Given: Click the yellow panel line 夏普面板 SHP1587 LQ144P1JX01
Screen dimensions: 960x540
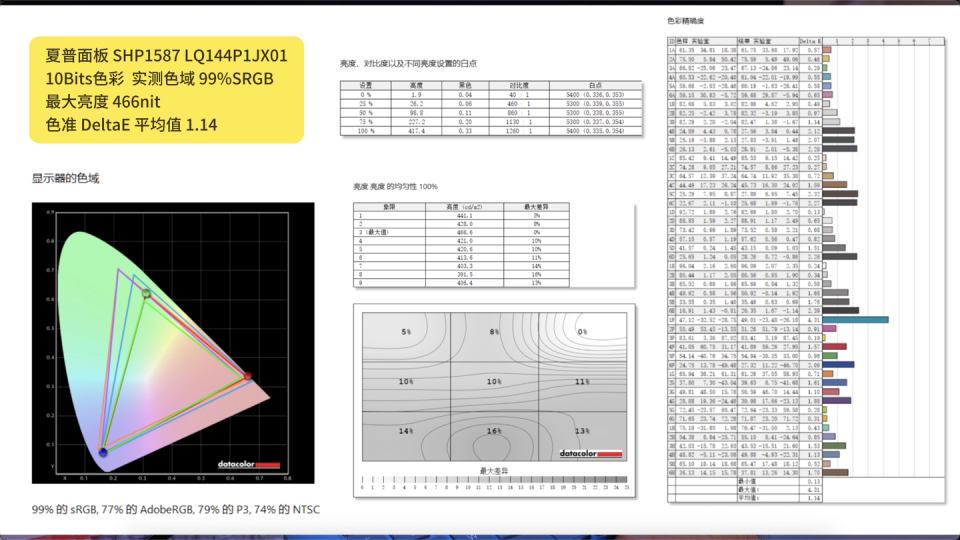Looking at the screenshot, I should [166, 56].
